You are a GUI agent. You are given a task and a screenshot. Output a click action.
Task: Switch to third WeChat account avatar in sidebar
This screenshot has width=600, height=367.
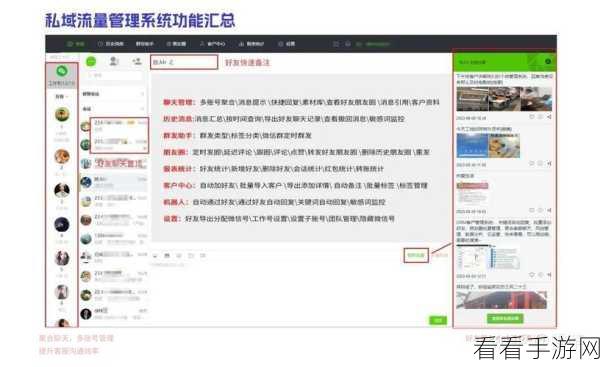click(62, 190)
